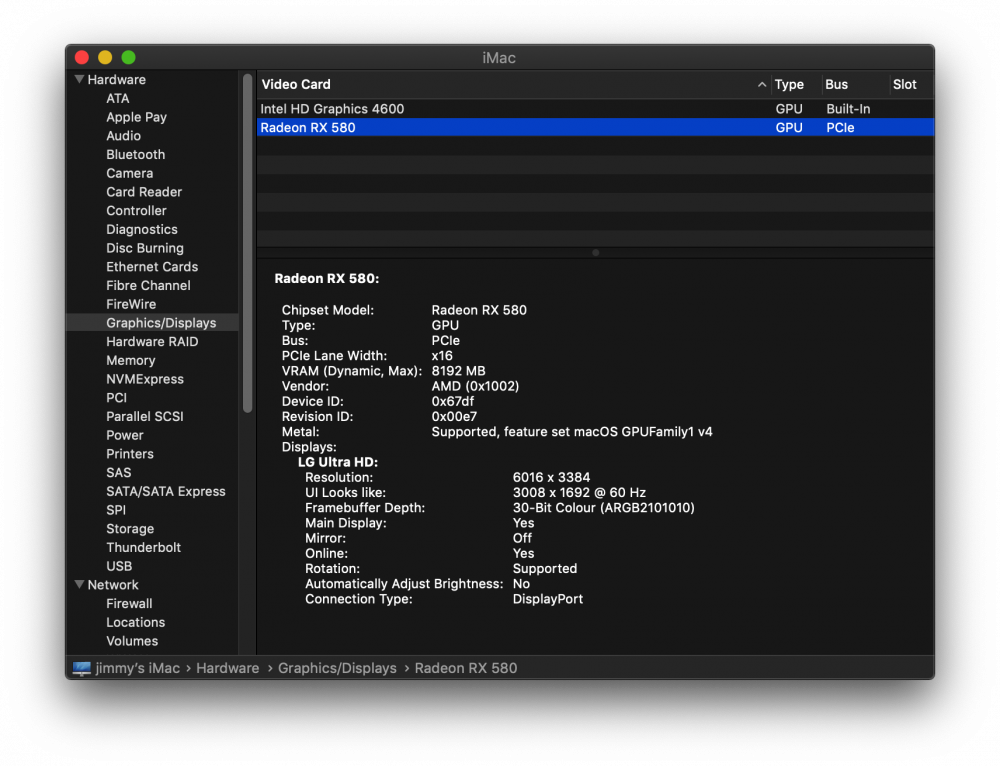This screenshot has height=766, width=1000.
Task: Open Storage in the sidebar
Action: pos(129,529)
